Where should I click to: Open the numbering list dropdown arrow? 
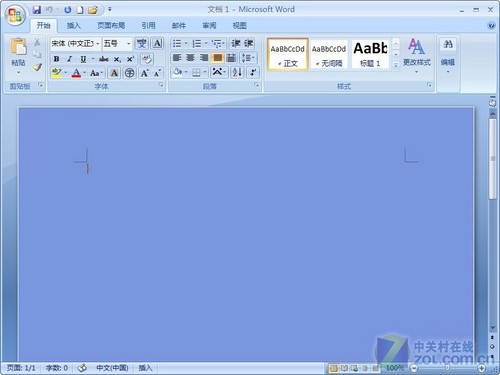click(206, 43)
